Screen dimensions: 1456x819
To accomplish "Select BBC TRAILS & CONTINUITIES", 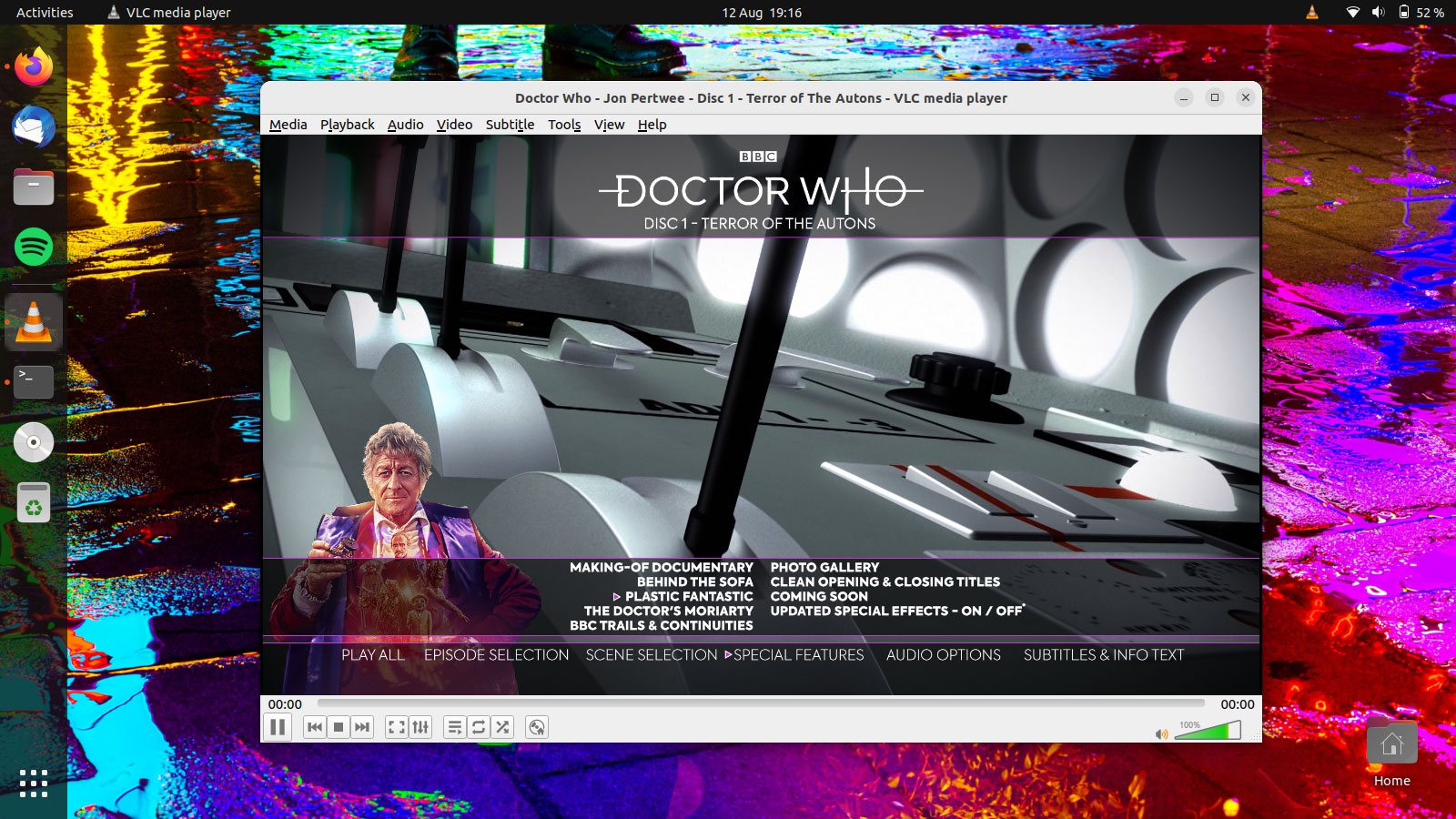I will coord(662,625).
